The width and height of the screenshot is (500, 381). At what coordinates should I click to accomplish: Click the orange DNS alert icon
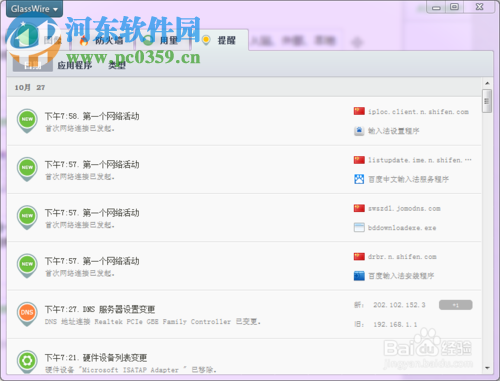click(27, 314)
